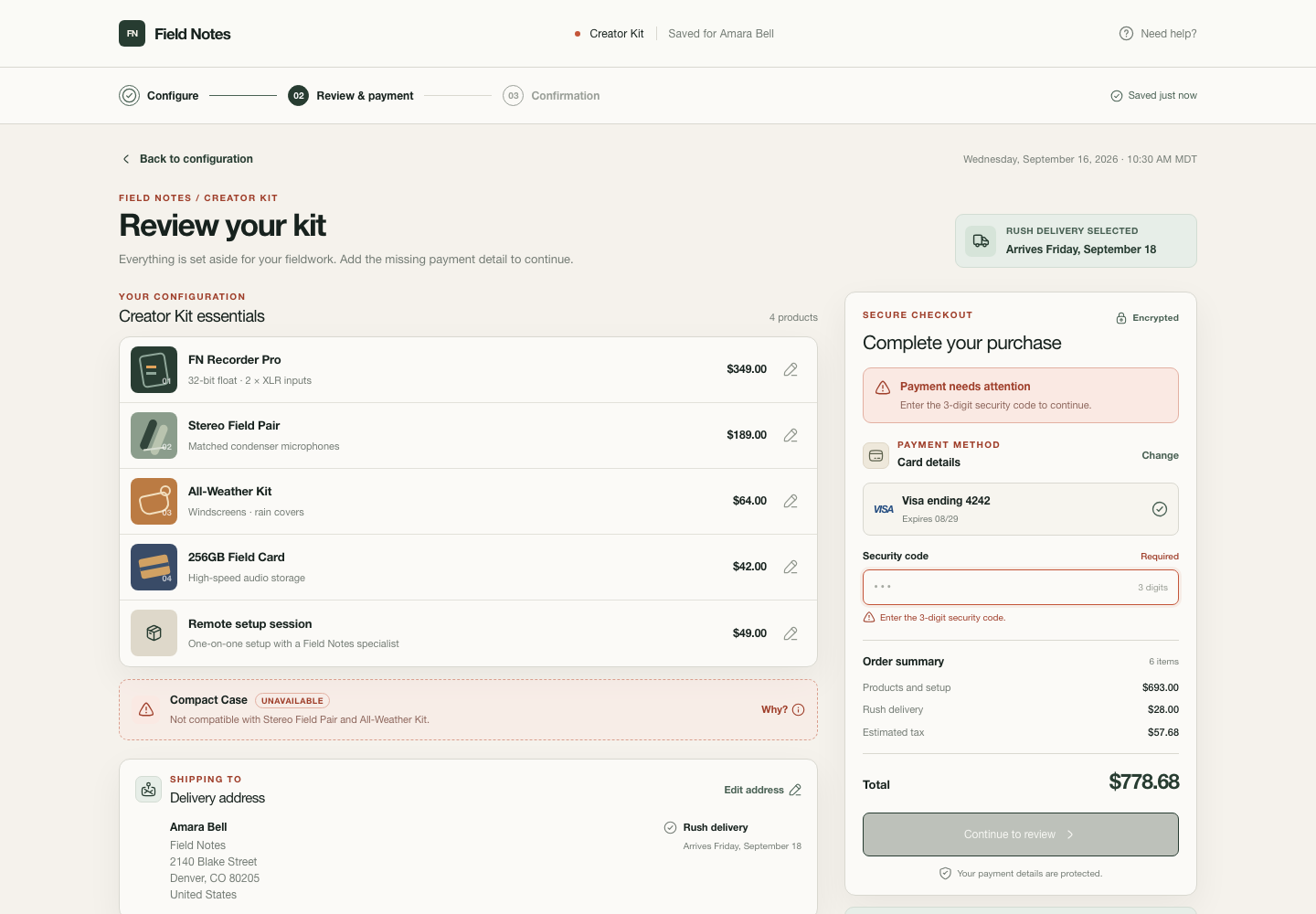Click the Configure step checkmark circle

[130, 95]
